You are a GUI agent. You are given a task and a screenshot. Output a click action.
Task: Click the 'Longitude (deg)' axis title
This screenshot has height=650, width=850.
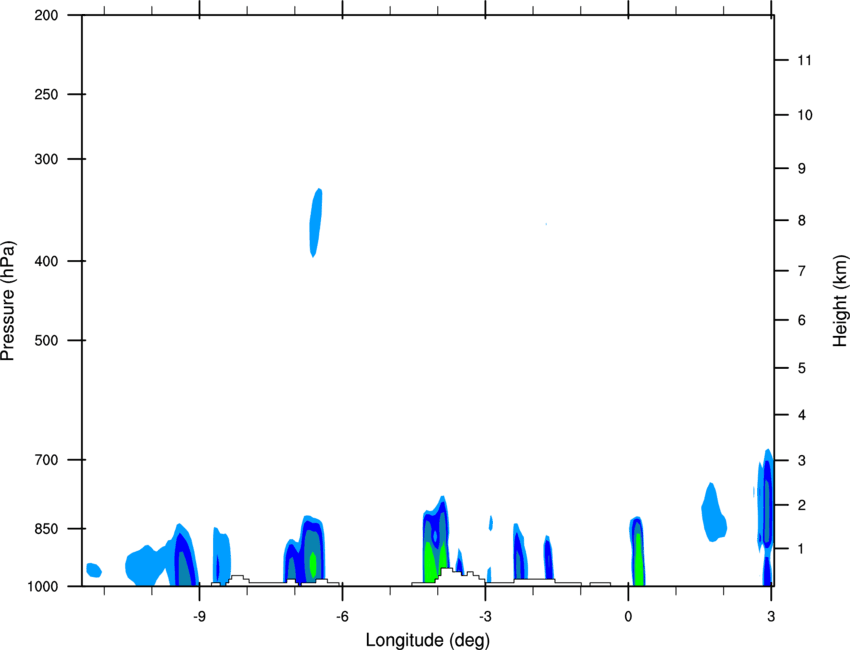(x=428, y=640)
